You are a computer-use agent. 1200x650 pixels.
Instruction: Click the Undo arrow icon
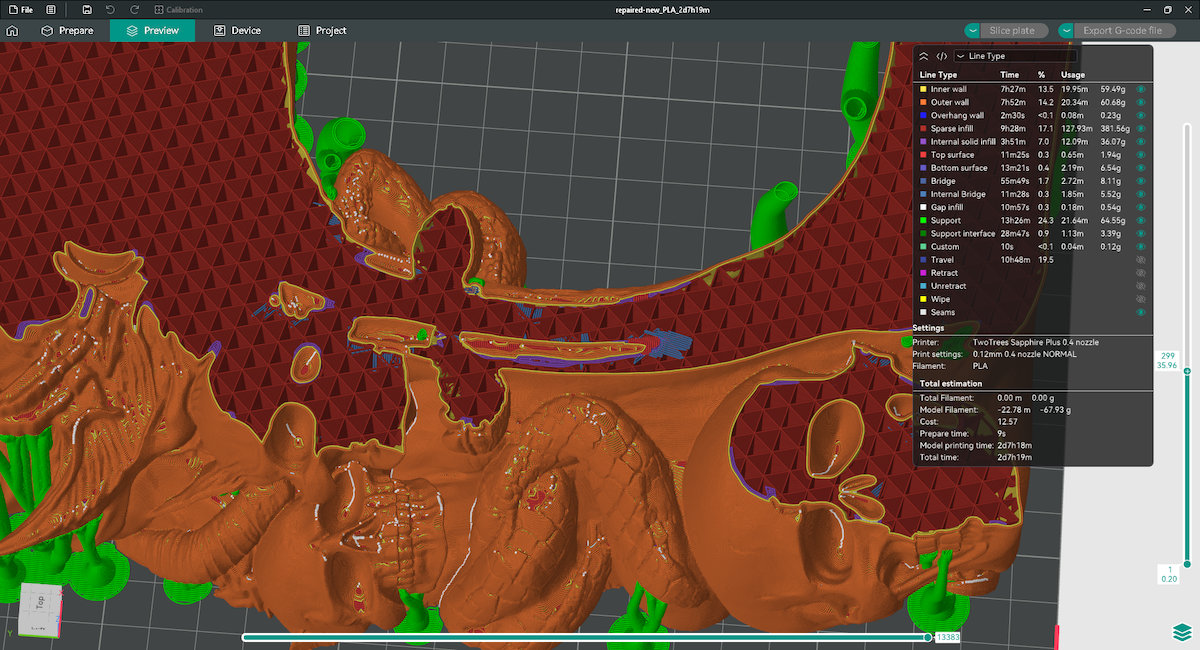110,10
